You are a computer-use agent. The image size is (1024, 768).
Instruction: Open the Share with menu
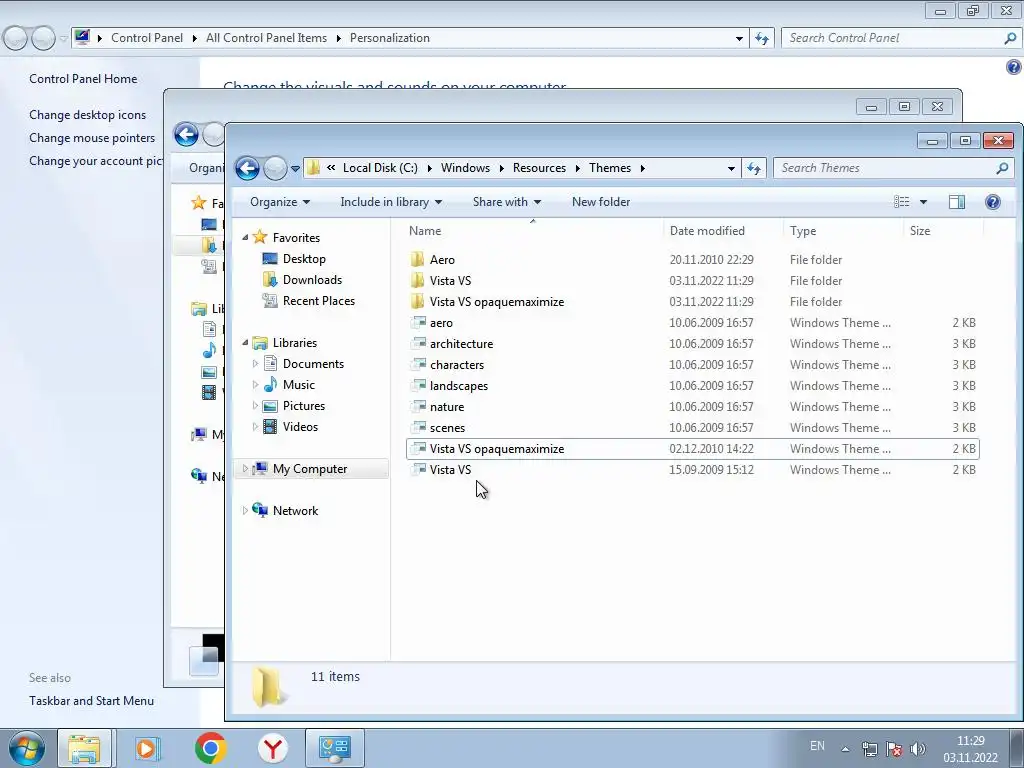[x=507, y=202]
